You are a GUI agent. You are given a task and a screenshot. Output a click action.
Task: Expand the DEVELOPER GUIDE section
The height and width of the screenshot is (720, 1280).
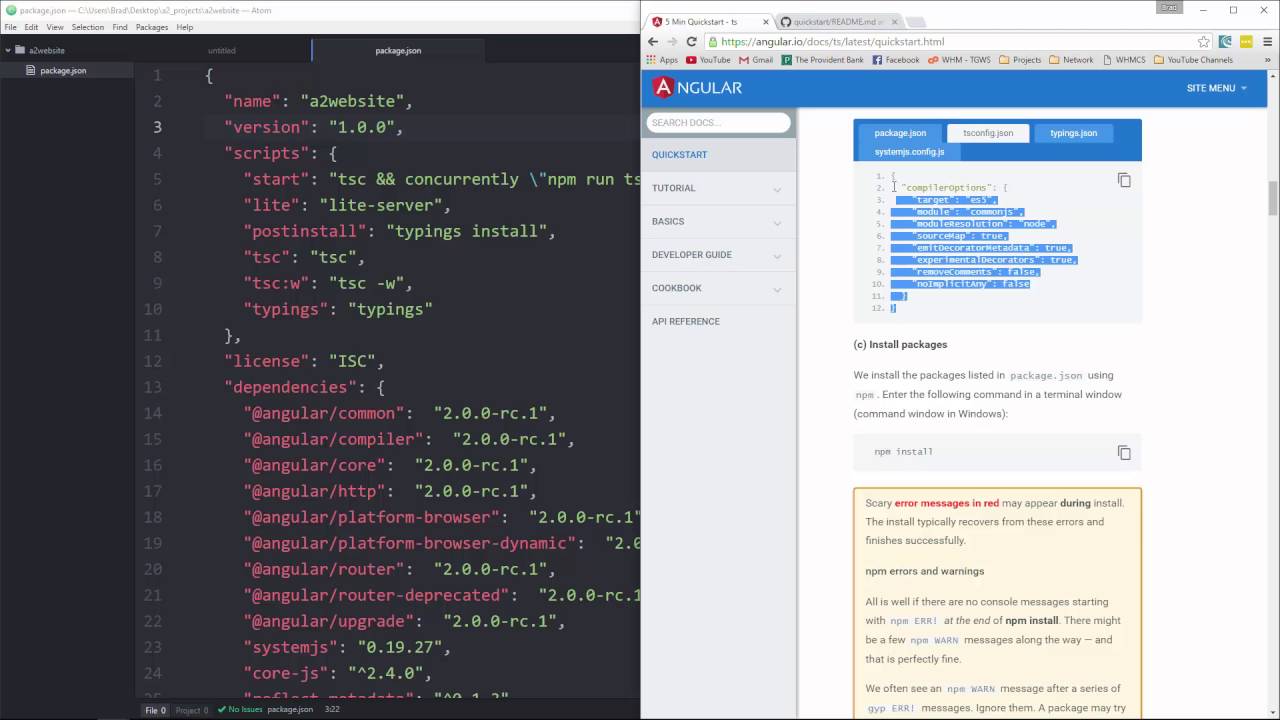(x=718, y=254)
